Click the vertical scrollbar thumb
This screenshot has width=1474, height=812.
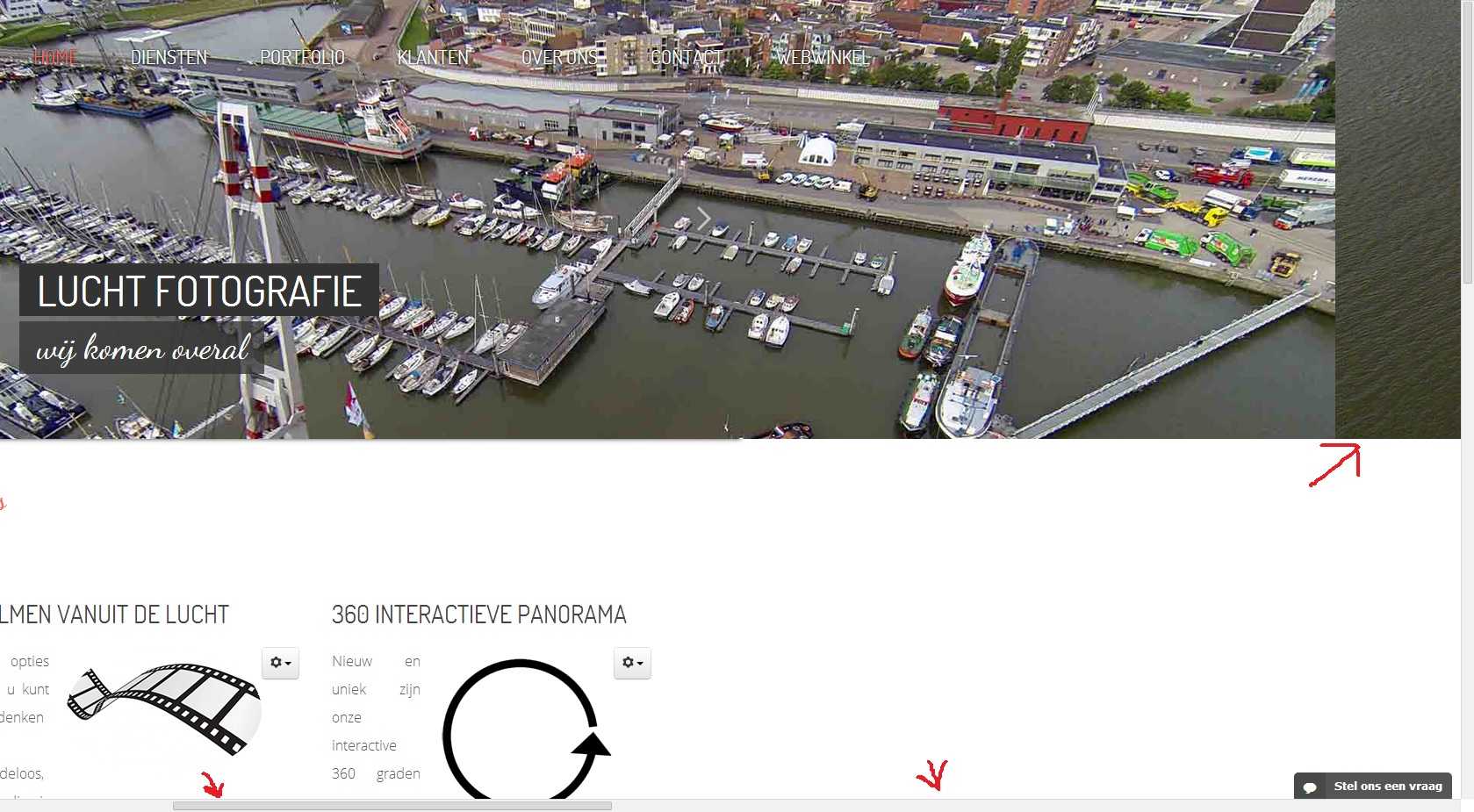(x=1467, y=141)
